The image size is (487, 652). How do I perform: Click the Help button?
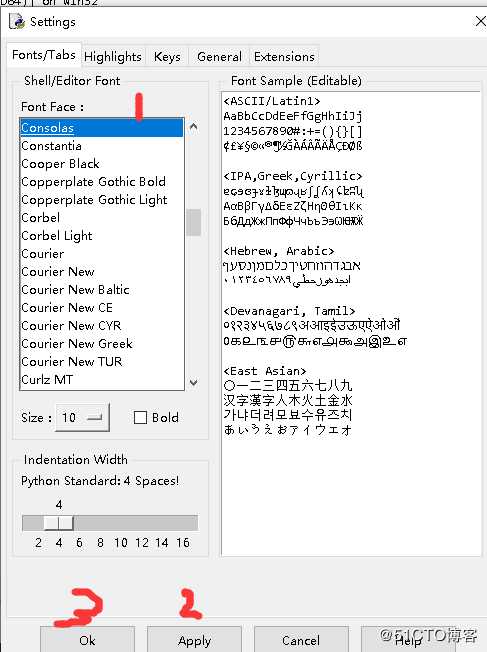[x=408, y=640]
